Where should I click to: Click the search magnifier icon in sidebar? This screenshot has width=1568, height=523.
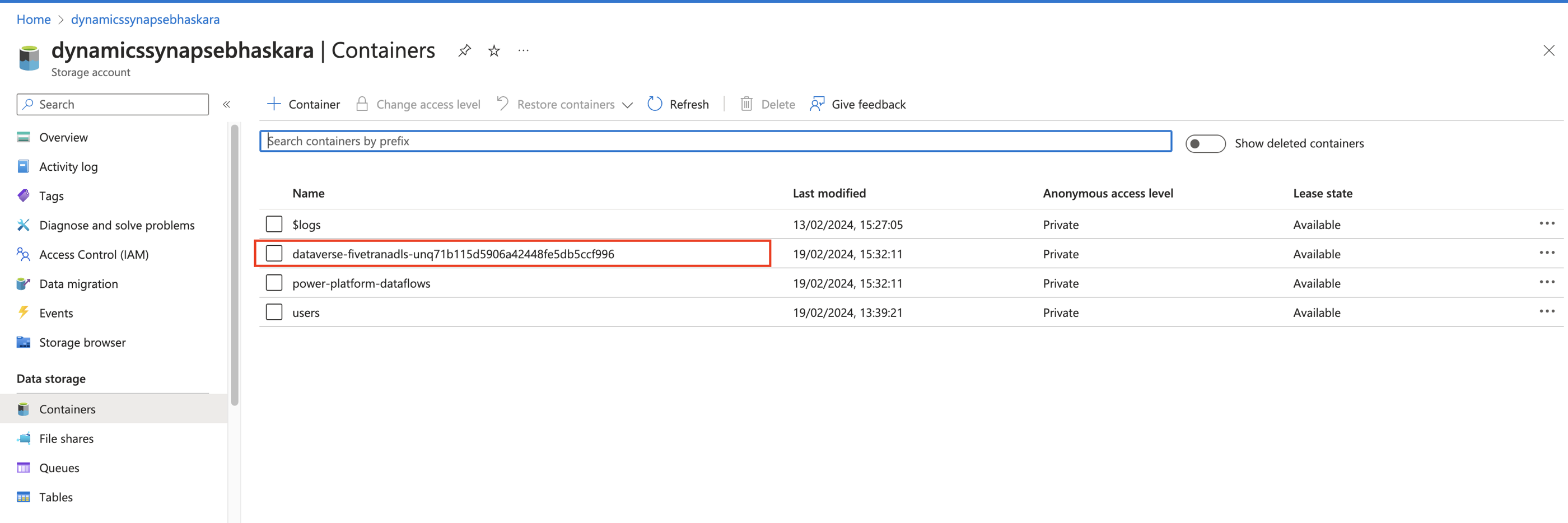click(28, 104)
